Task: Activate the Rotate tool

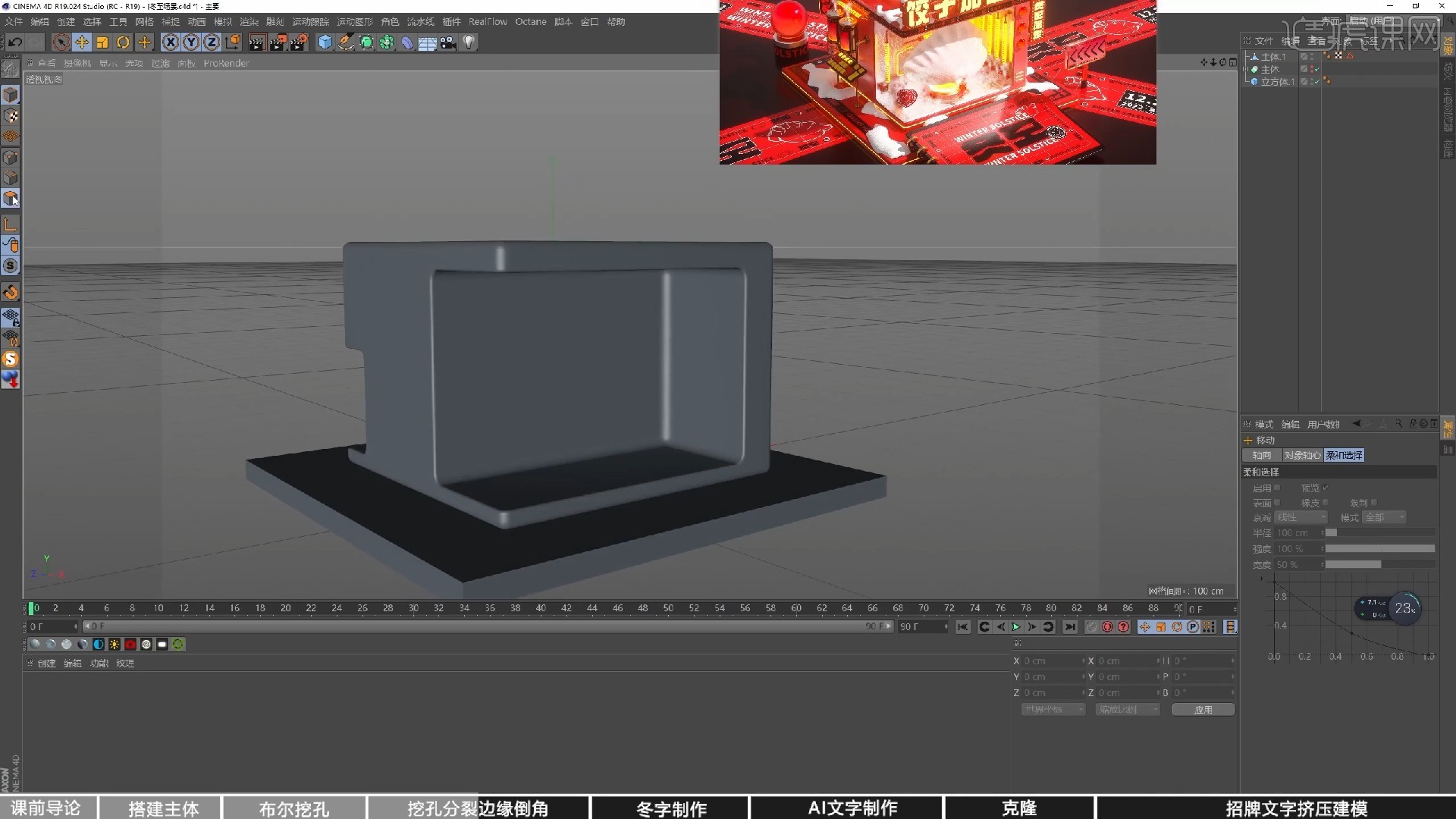Action: point(123,42)
